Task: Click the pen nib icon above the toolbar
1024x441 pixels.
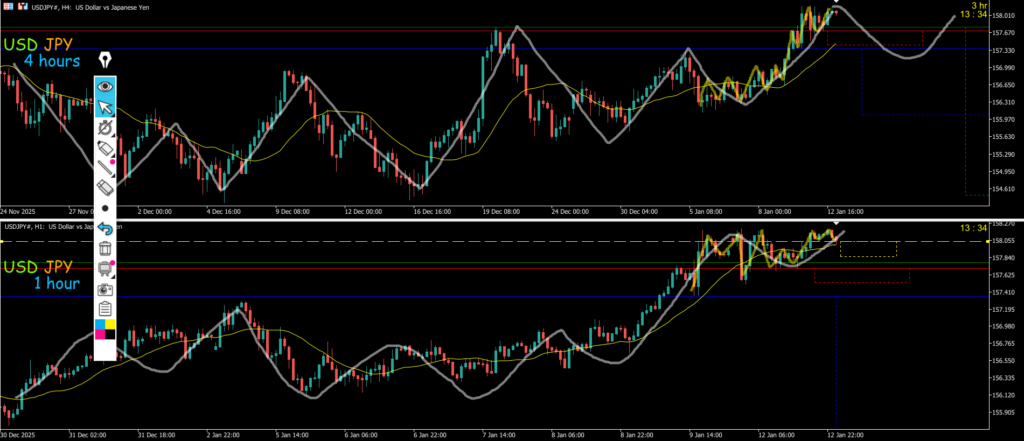Action: (x=105, y=61)
